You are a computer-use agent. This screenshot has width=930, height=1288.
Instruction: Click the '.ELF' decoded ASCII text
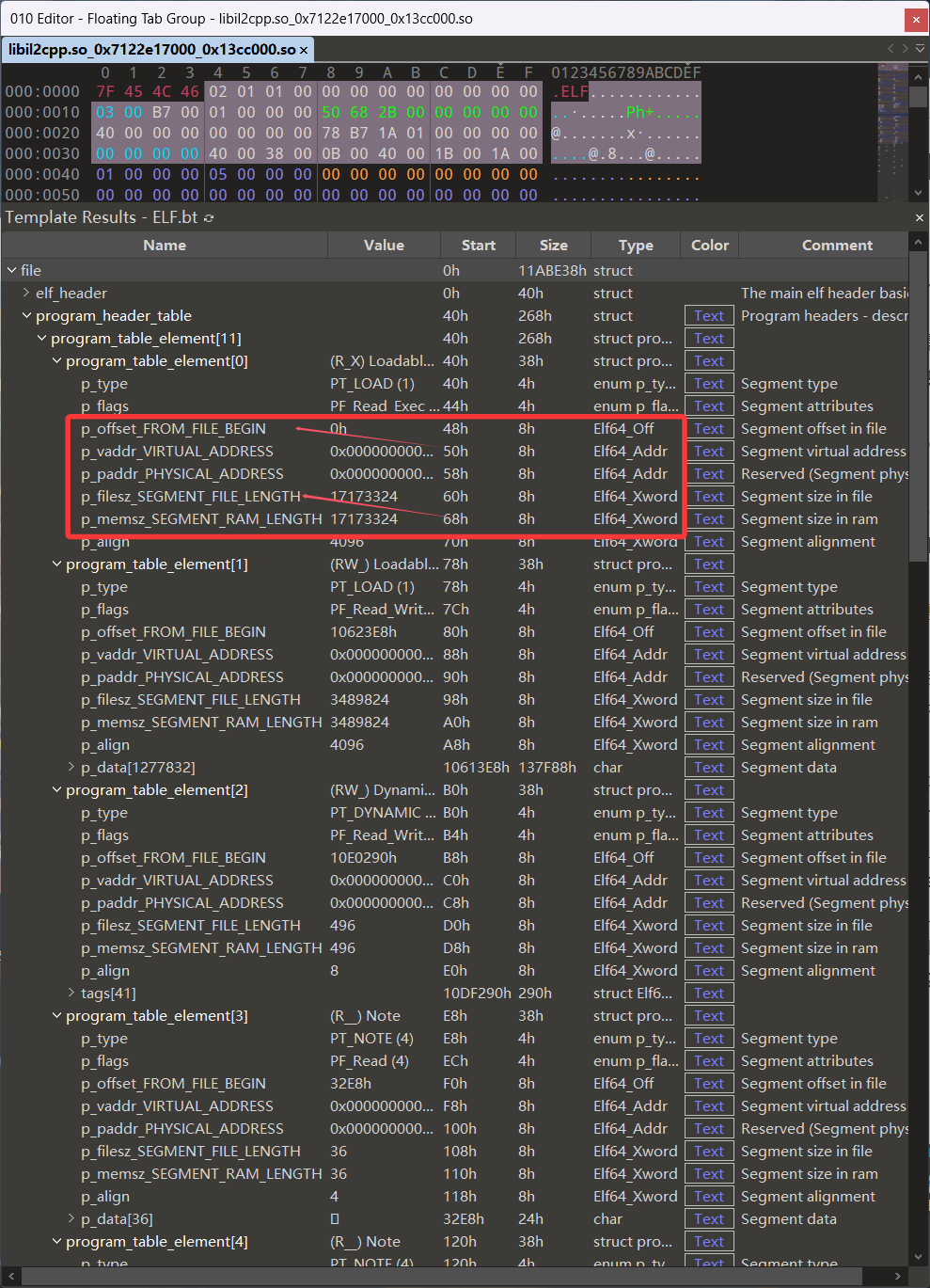pos(571,92)
